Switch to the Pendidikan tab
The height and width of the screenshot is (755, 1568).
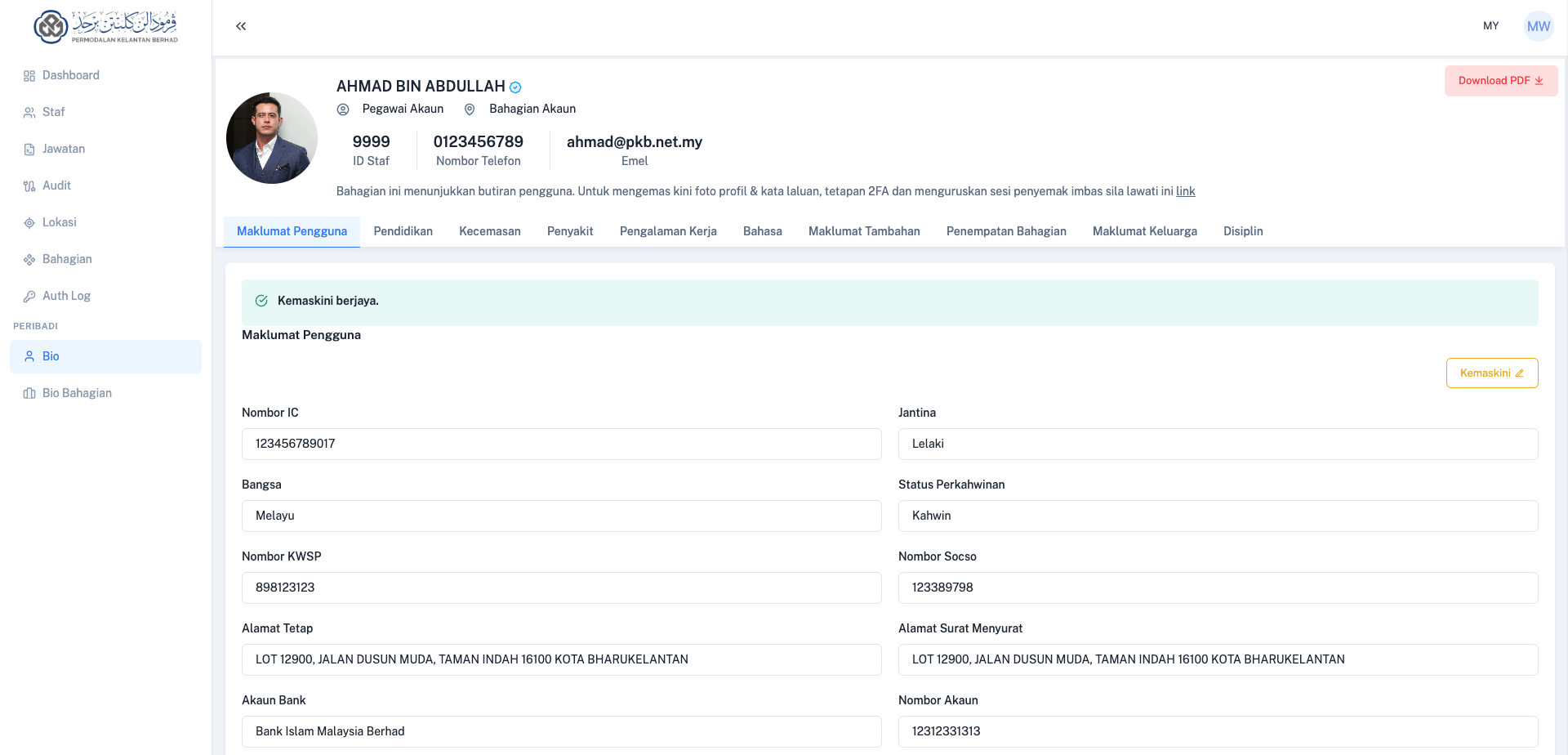point(403,231)
